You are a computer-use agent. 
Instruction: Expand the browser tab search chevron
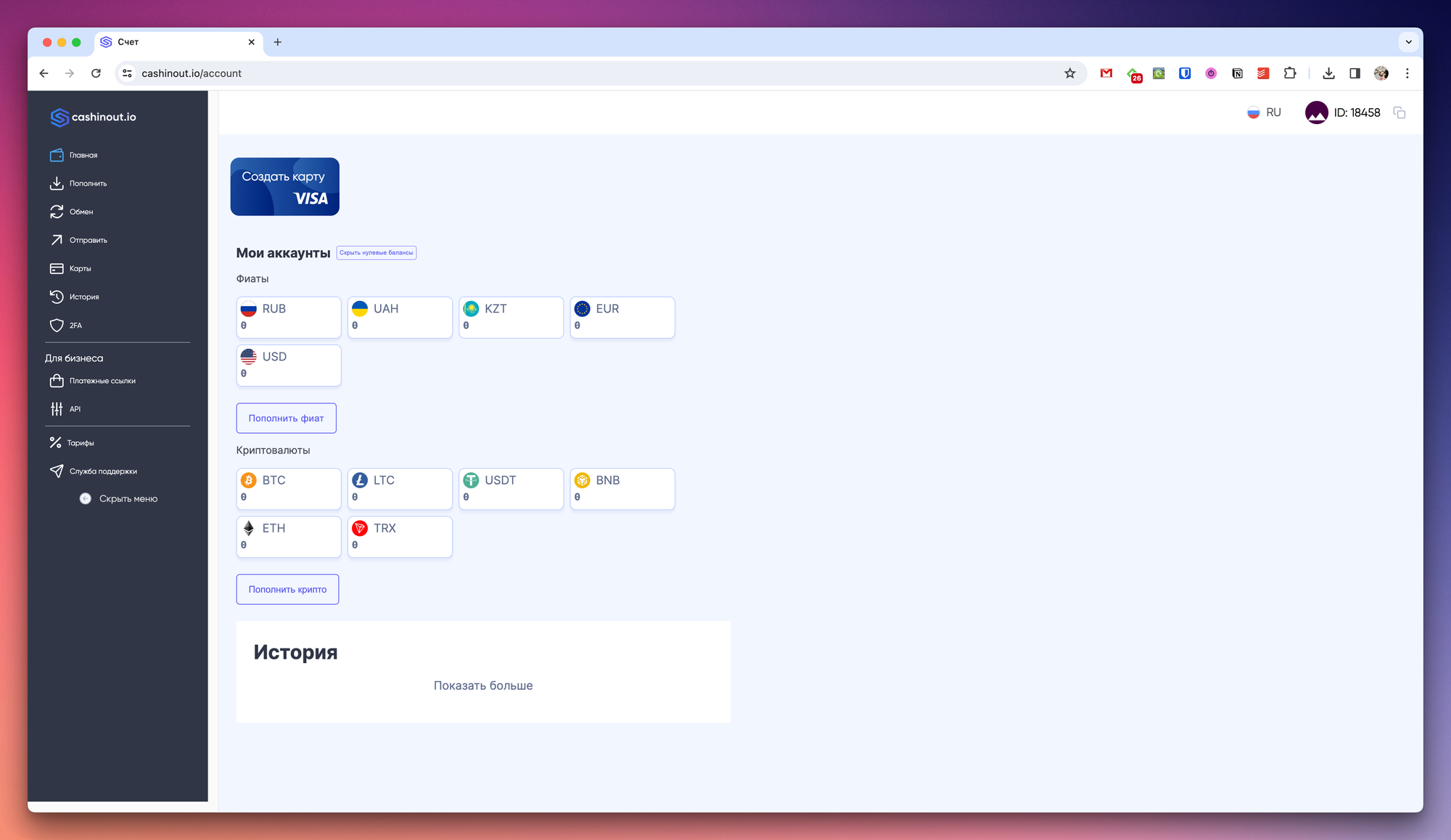1408,42
